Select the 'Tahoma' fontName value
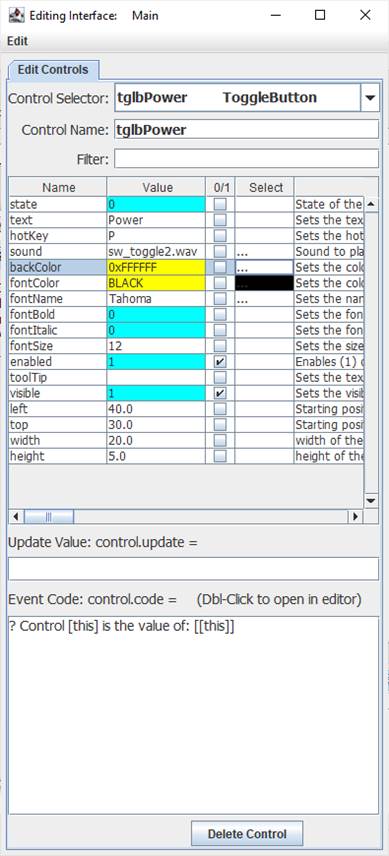The height and width of the screenshot is (856, 389). point(156,299)
